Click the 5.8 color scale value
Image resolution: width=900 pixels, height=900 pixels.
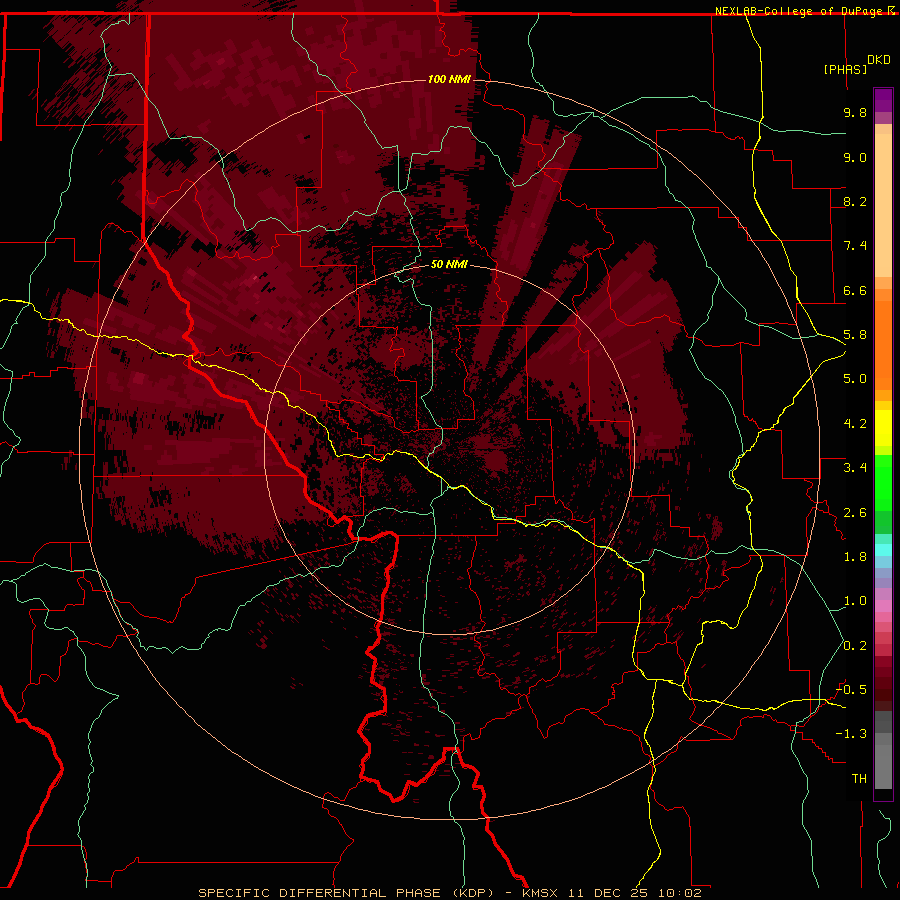[x=855, y=335]
